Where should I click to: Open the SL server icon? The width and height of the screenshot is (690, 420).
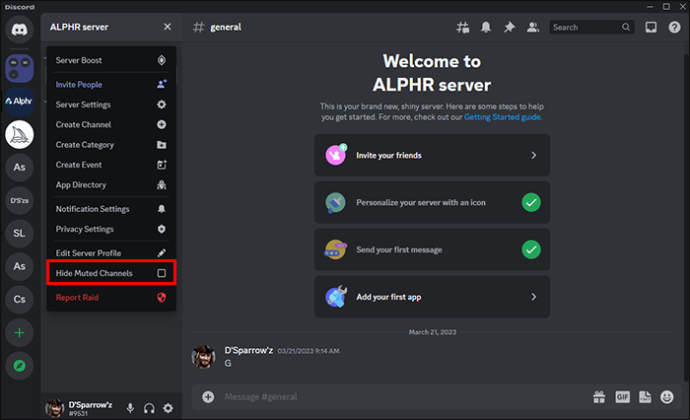pyautogui.click(x=19, y=233)
